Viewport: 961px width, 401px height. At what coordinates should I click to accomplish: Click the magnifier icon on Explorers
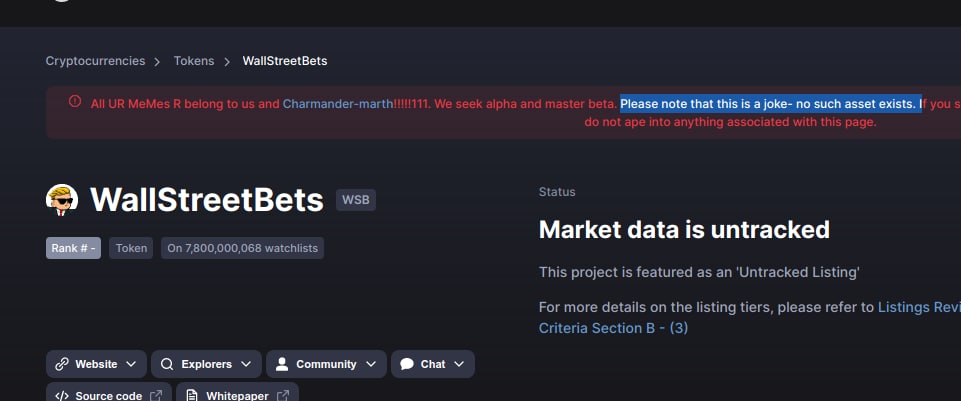click(x=167, y=364)
